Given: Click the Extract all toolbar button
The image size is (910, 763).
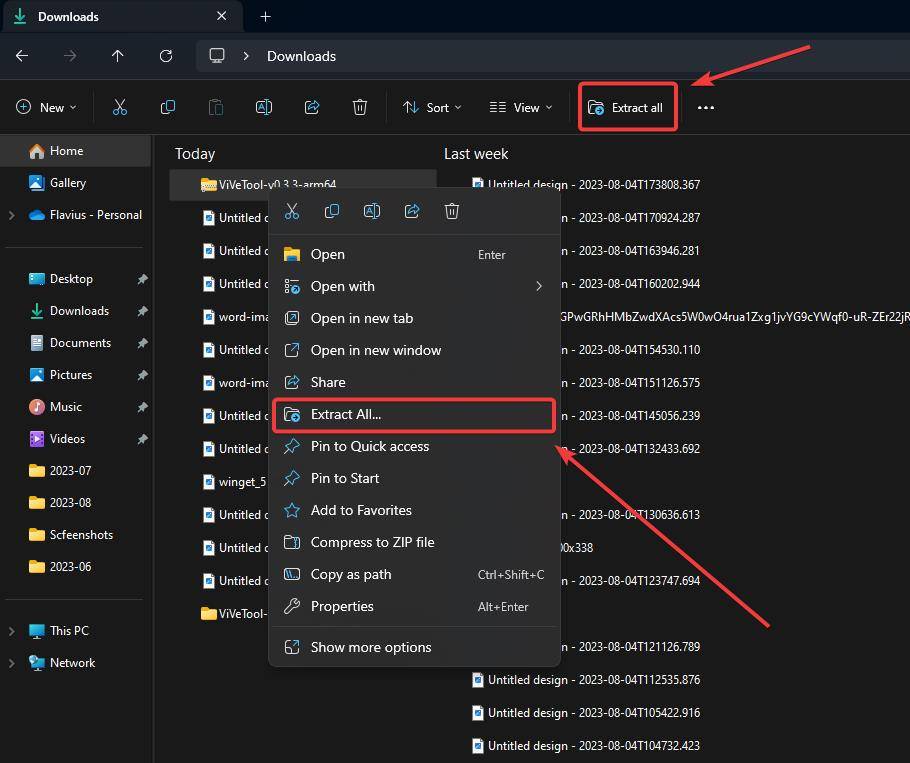Looking at the screenshot, I should pyautogui.click(x=627, y=107).
